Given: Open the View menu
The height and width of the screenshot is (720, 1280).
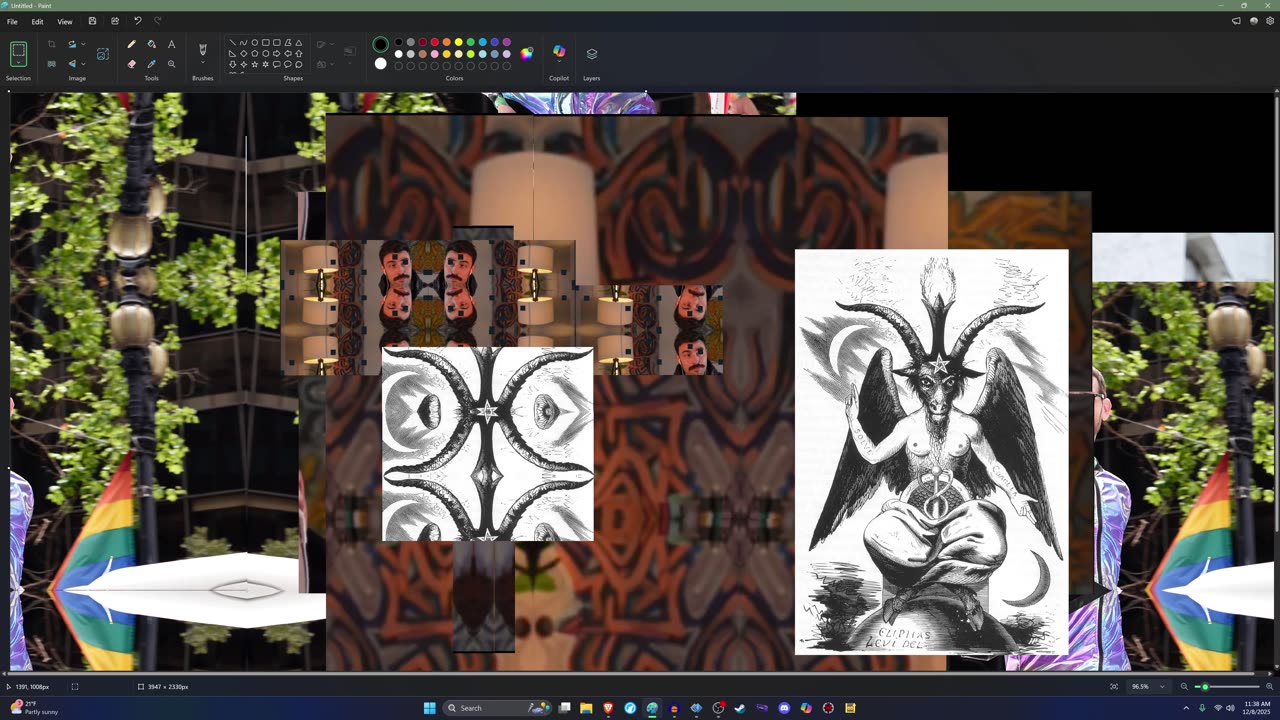Looking at the screenshot, I should point(64,21).
